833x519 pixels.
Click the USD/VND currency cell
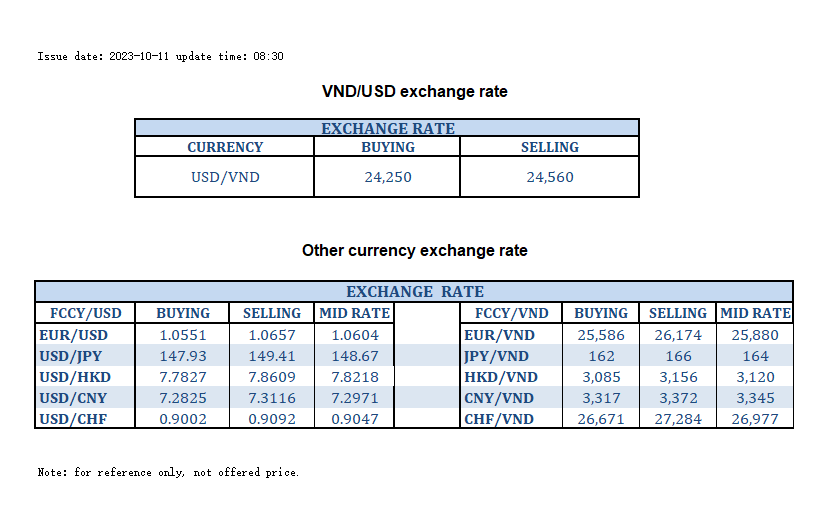[225, 178]
